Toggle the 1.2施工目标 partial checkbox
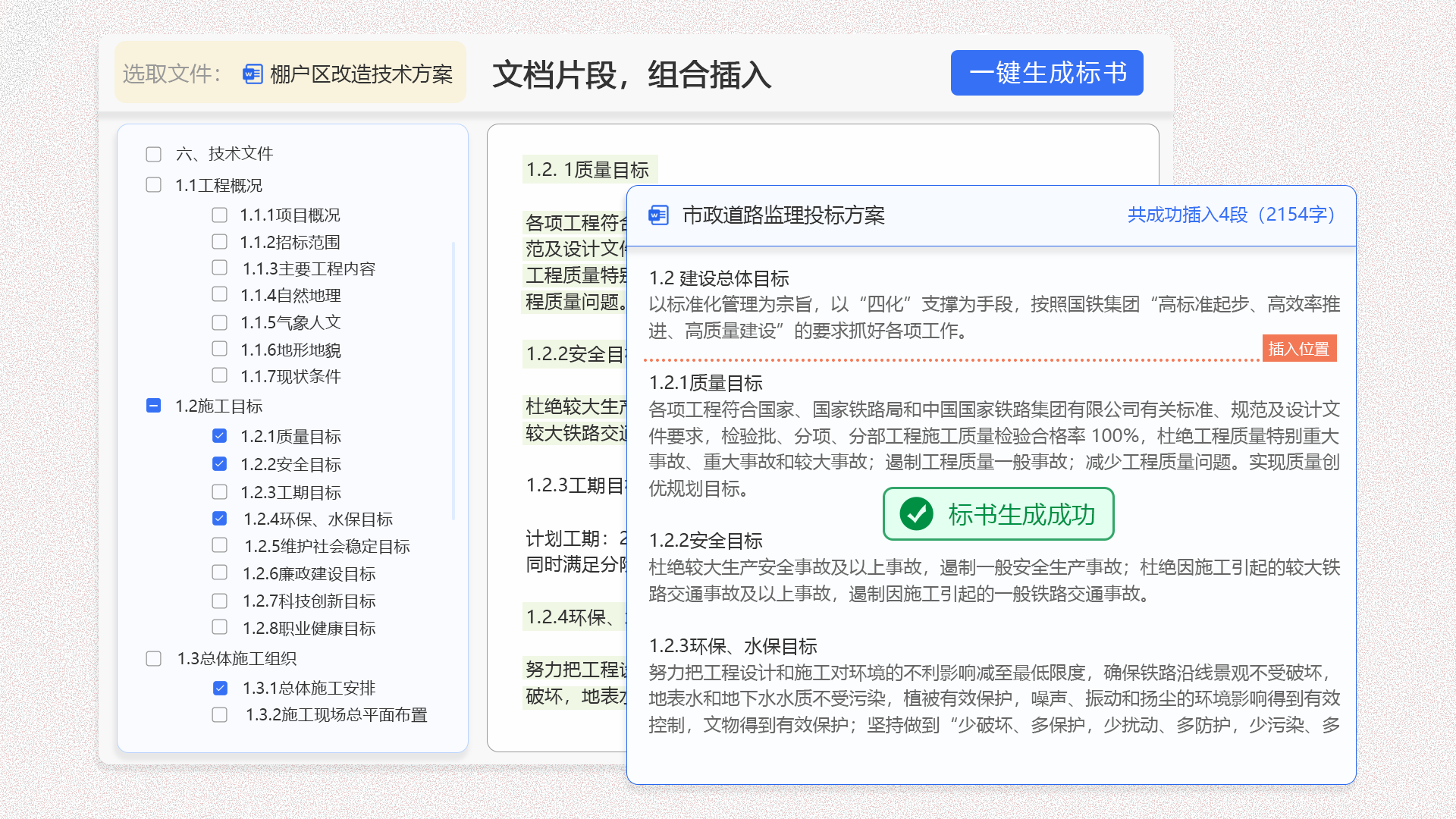Screen dimensions: 1456x819 tap(153, 406)
